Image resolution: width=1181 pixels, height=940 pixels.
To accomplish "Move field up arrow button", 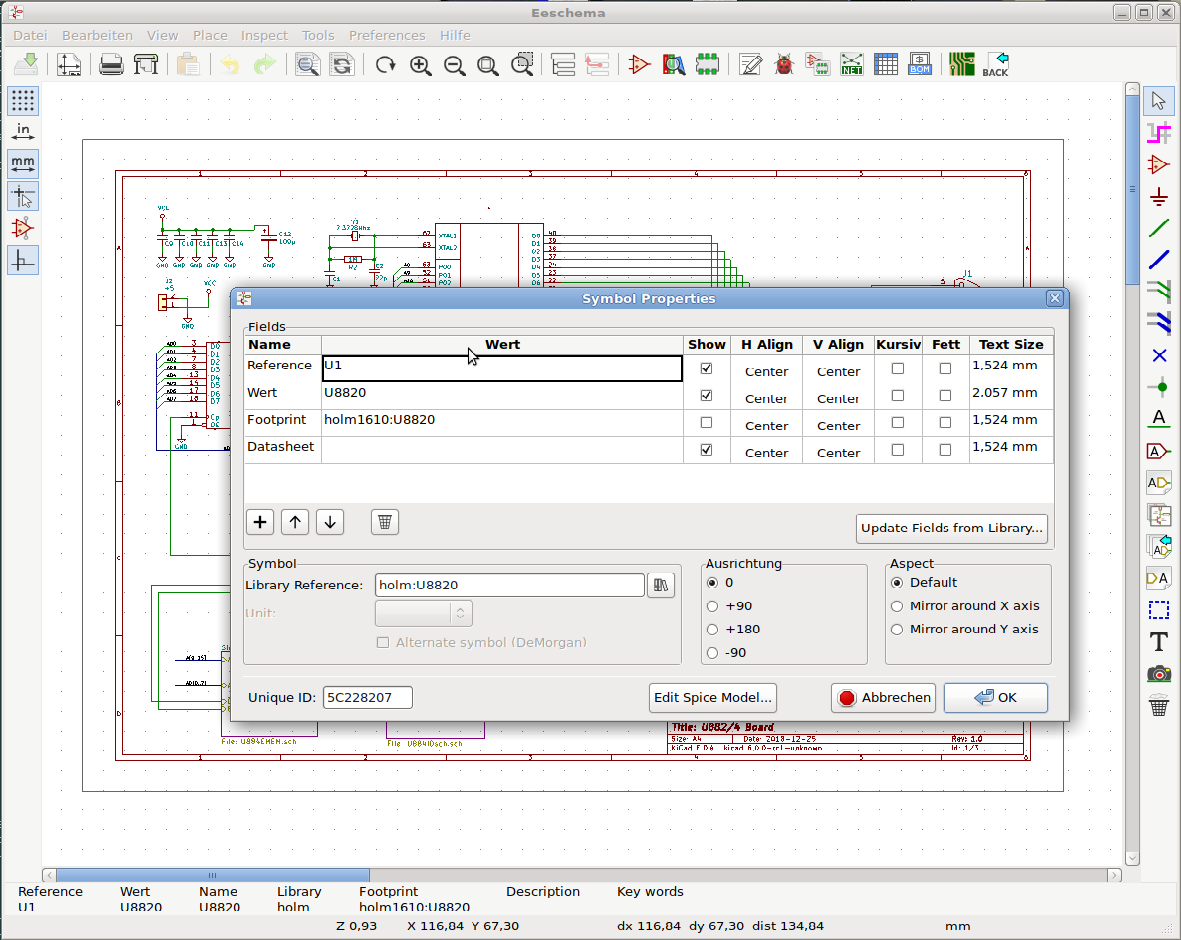I will coord(295,522).
